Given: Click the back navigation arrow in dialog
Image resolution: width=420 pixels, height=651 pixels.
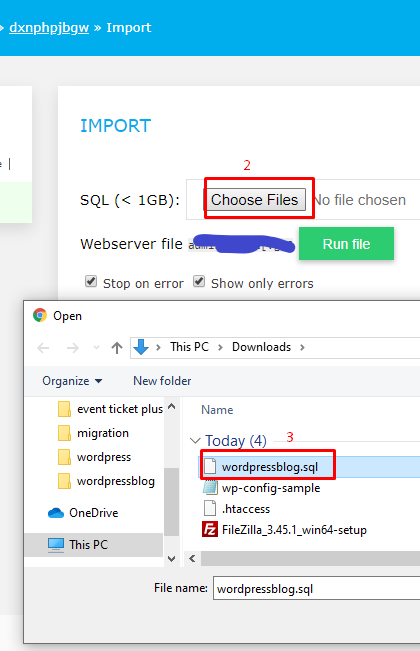Looking at the screenshot, I should click(x=43, y=348).
